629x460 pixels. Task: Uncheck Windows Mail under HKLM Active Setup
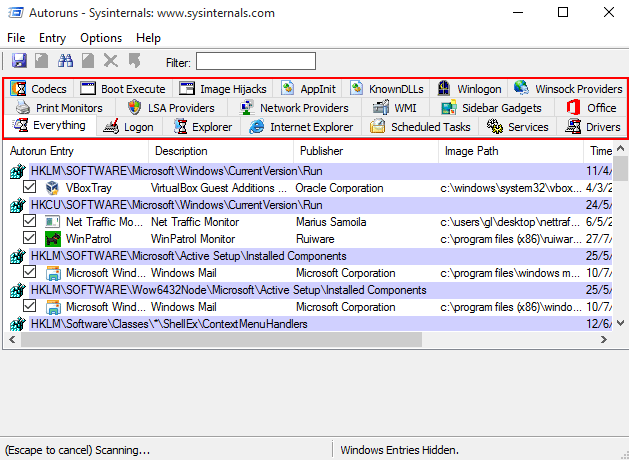point(30,272)
